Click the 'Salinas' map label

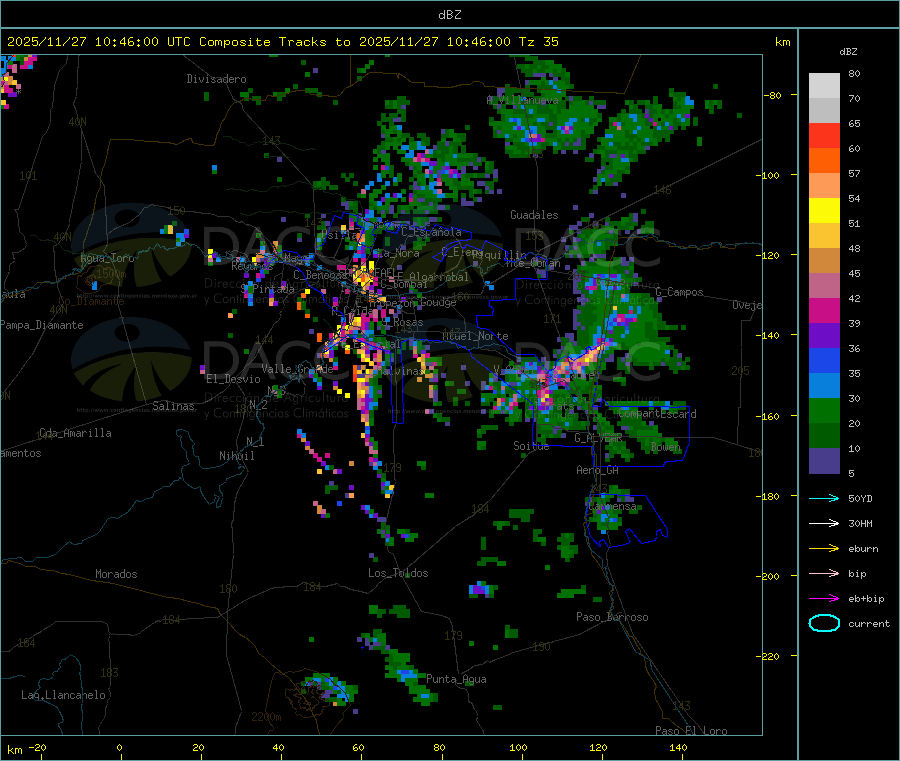coord(173,406)
